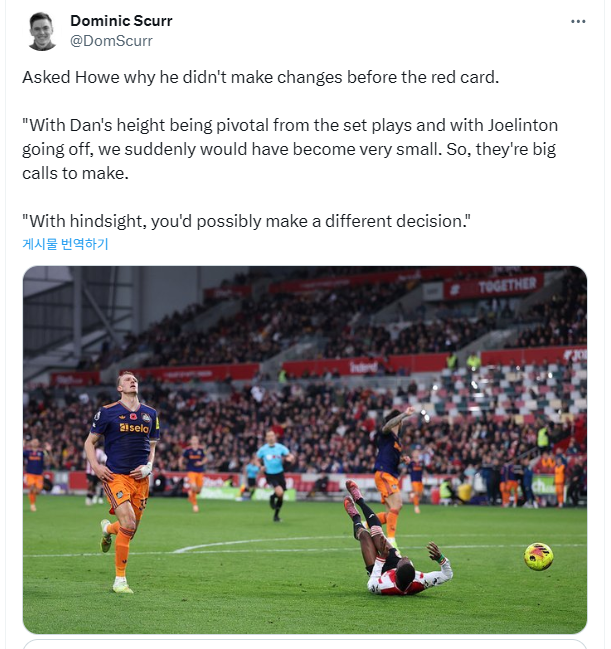Click the 'calls to make.' text line
611x649 pixels.
point(75,173)
